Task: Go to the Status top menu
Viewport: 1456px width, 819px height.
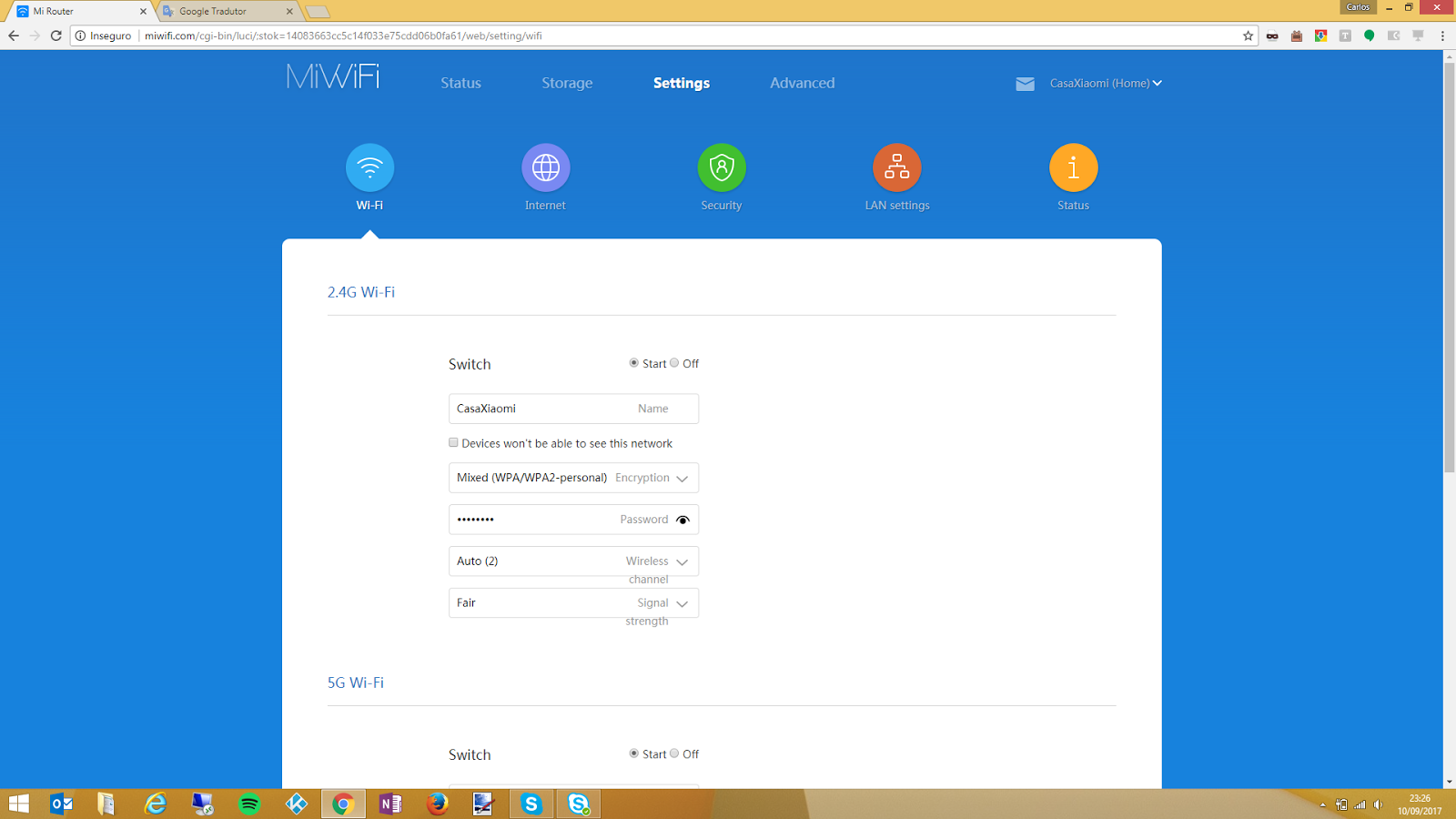Action: click(x=460, y=83)
